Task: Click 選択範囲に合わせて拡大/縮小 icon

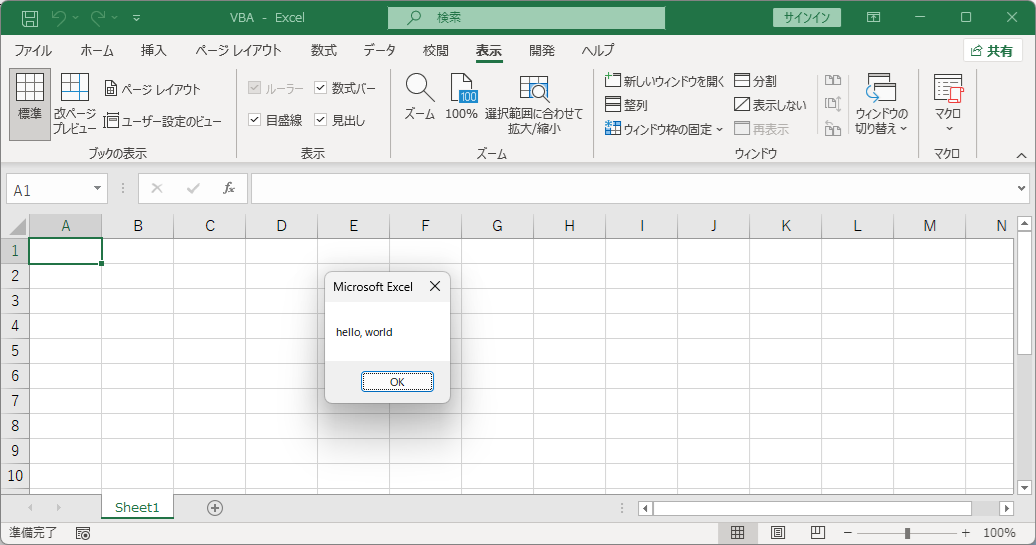Action: click(x=534, y=89)
